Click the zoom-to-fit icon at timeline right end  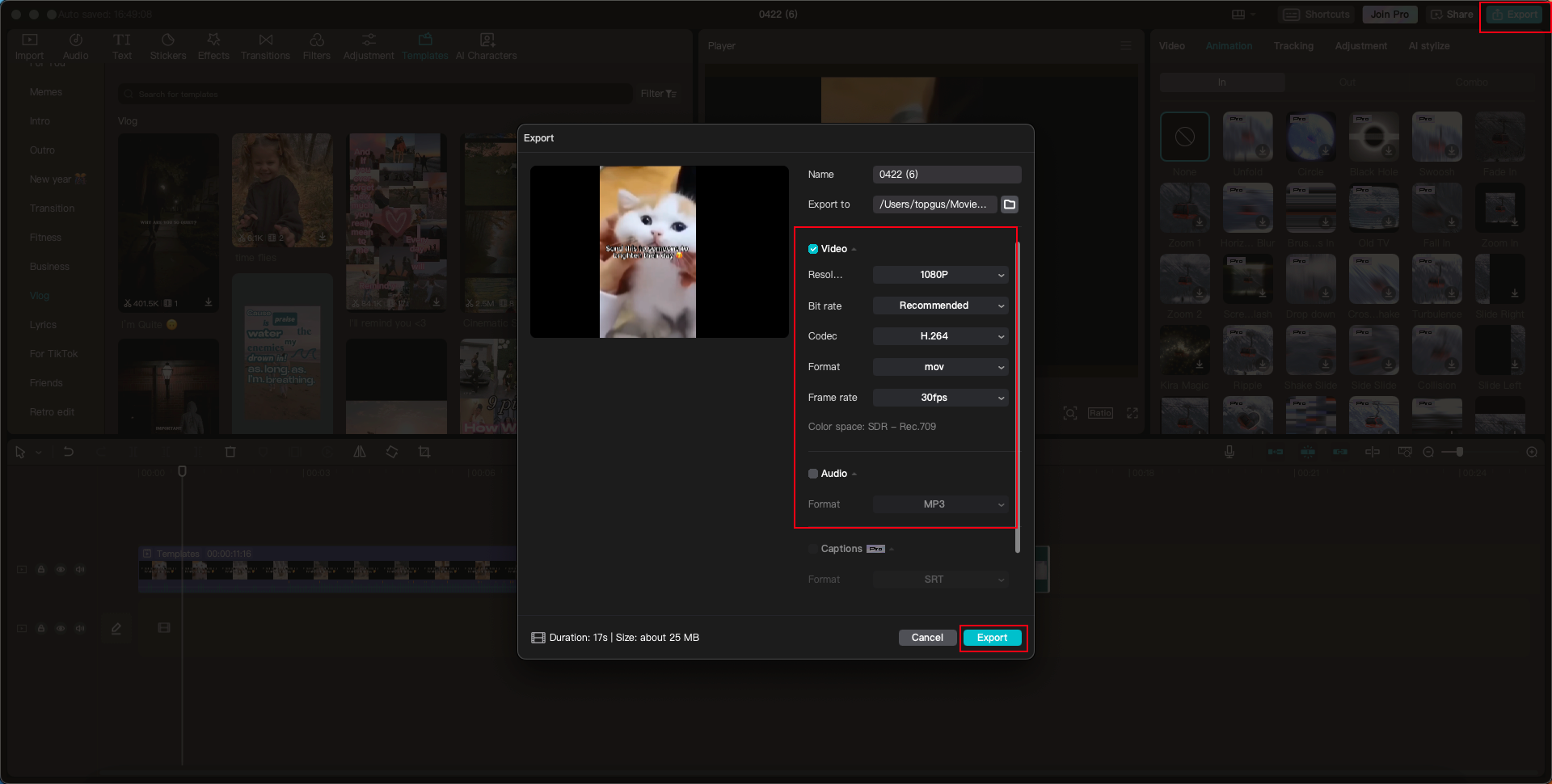click(x=1532, y=452)
